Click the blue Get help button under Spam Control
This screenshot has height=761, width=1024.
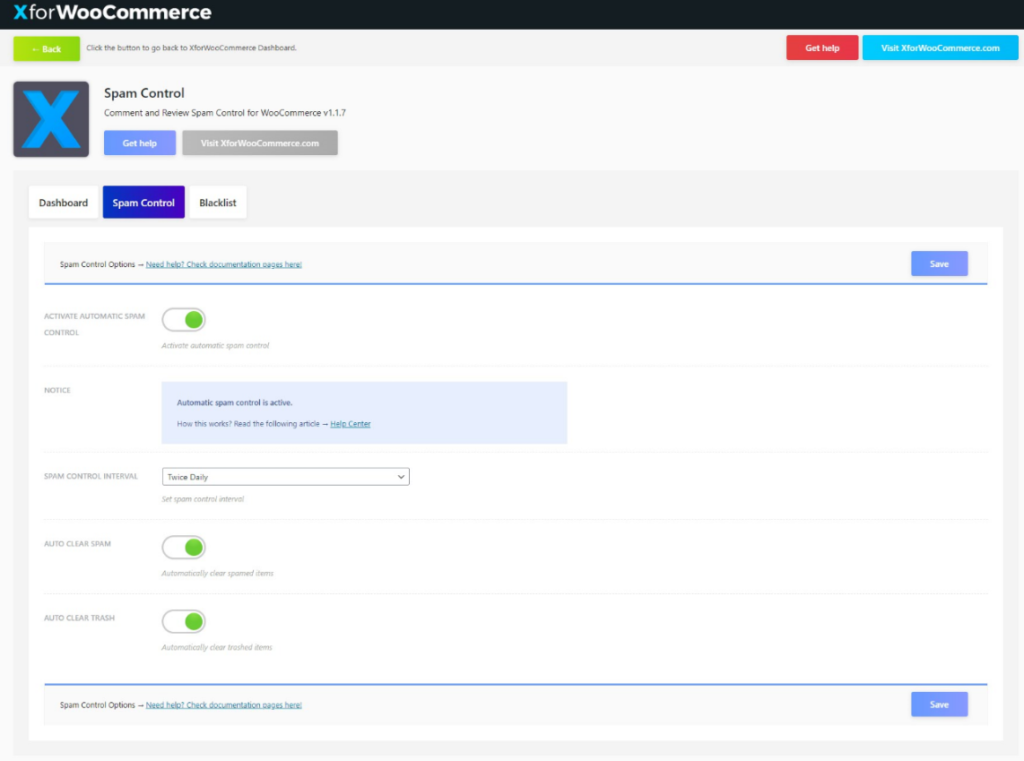click(x=140, y=142)
